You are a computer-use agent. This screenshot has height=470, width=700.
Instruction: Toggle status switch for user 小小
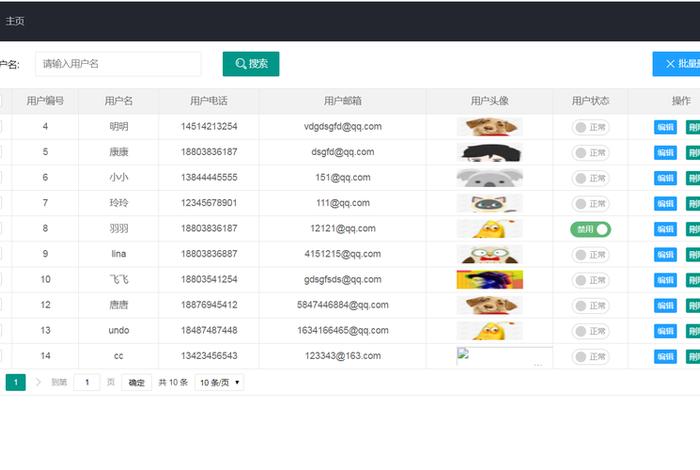coord(591,178)
